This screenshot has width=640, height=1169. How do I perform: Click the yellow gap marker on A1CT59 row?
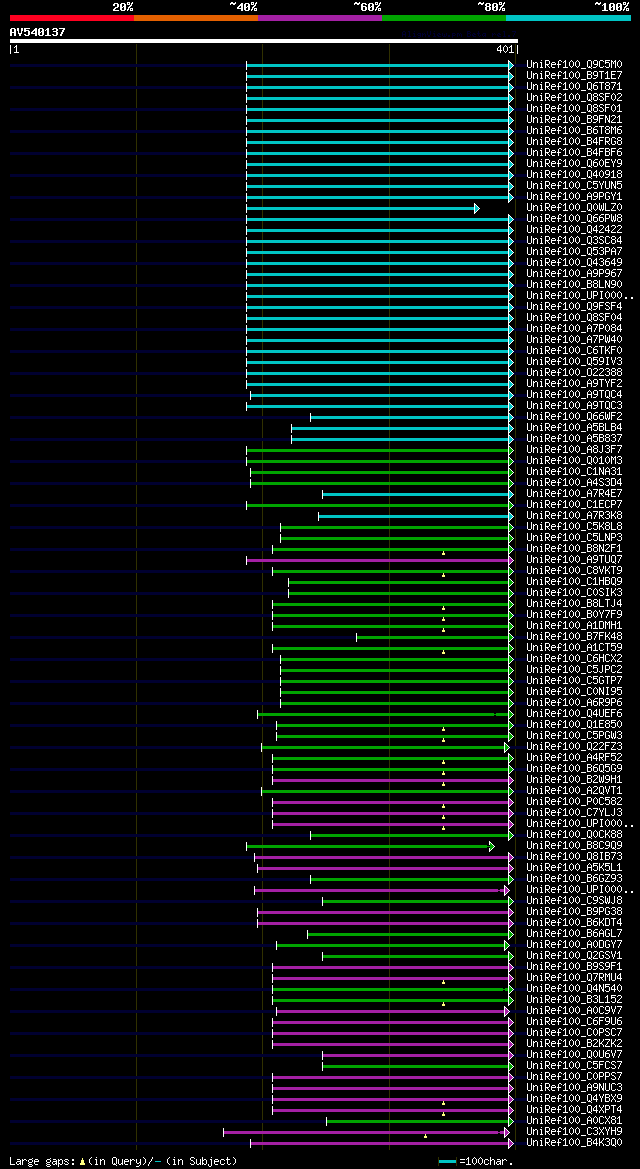pyautogui.click(x=443, y=652)
